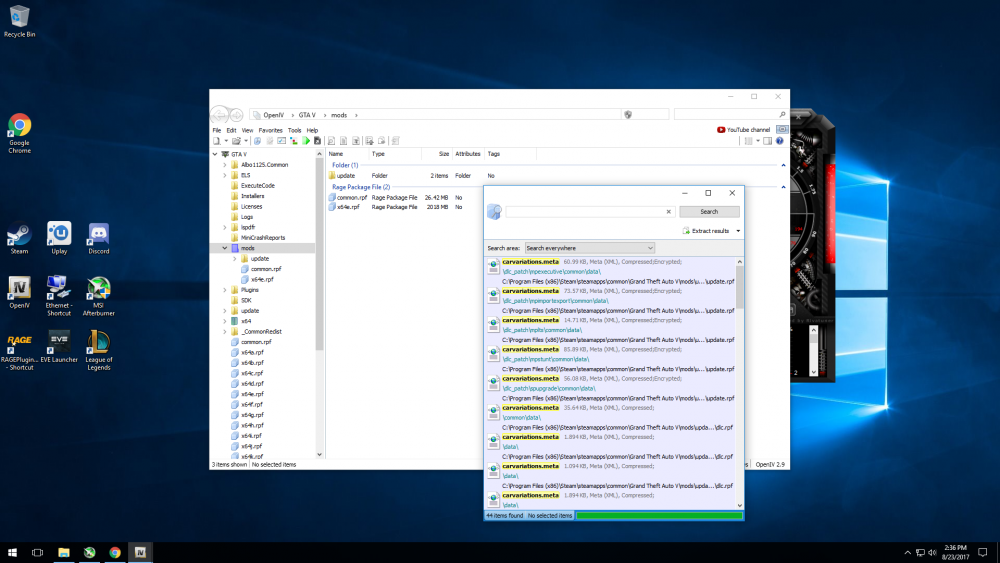The width and height of the screenshot is (1000, 563).
Task: Expand the Plugins folder in tree
Action: (224, 290)
